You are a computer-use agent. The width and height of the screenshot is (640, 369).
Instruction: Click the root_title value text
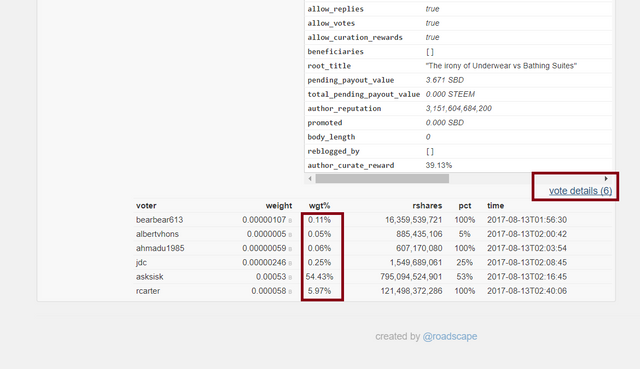point(501,66)
